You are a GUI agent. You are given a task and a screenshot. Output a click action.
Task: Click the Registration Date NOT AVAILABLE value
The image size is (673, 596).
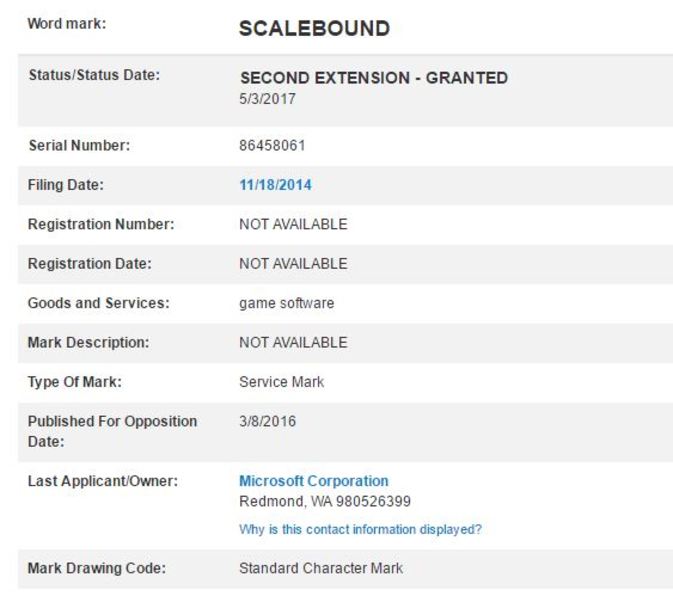(293, 264)
